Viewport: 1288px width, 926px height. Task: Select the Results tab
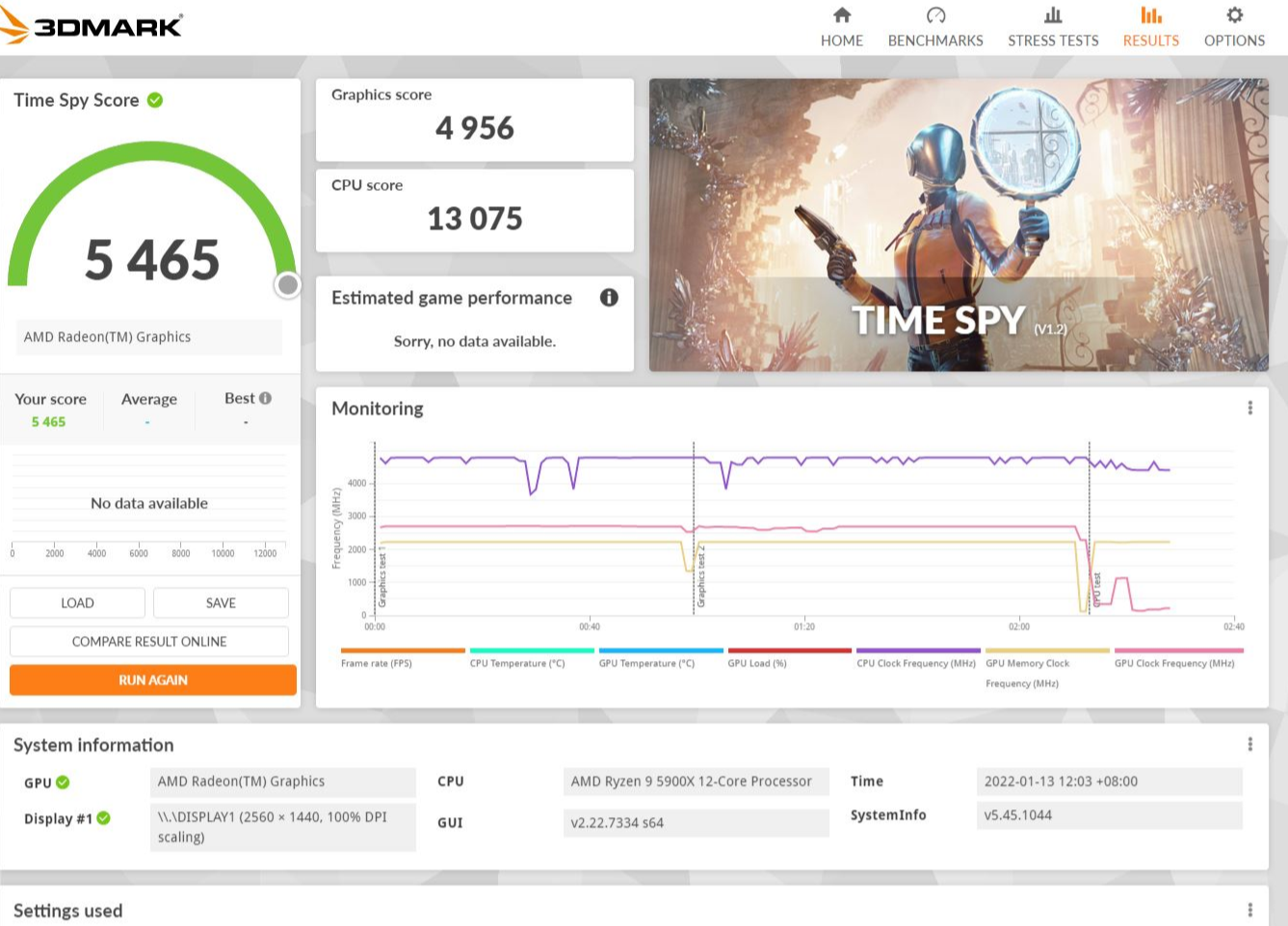1150,27
